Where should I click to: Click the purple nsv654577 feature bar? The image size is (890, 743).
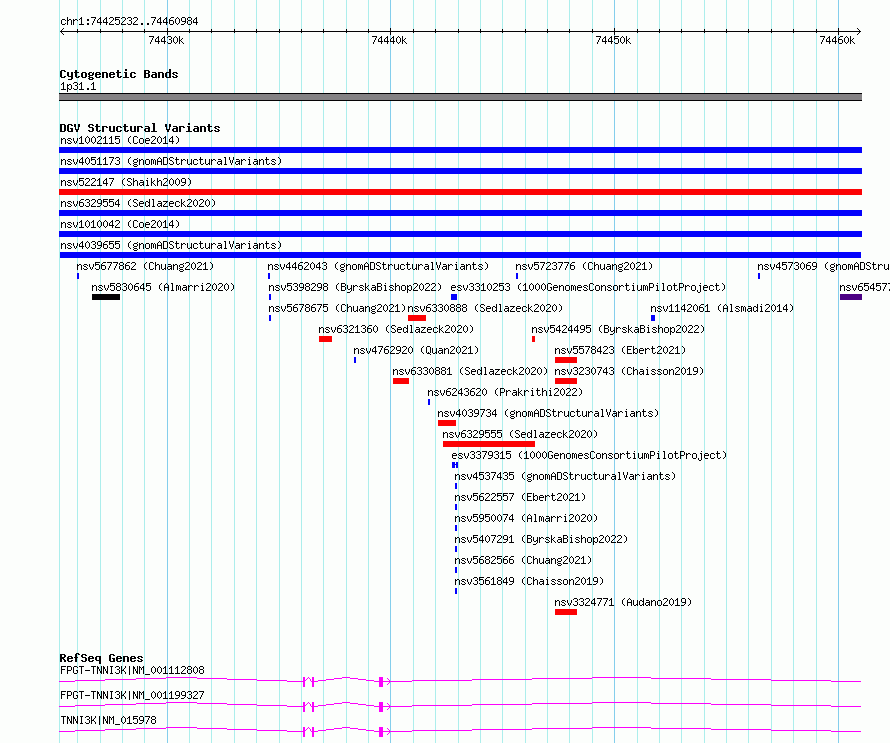(851, 297)
